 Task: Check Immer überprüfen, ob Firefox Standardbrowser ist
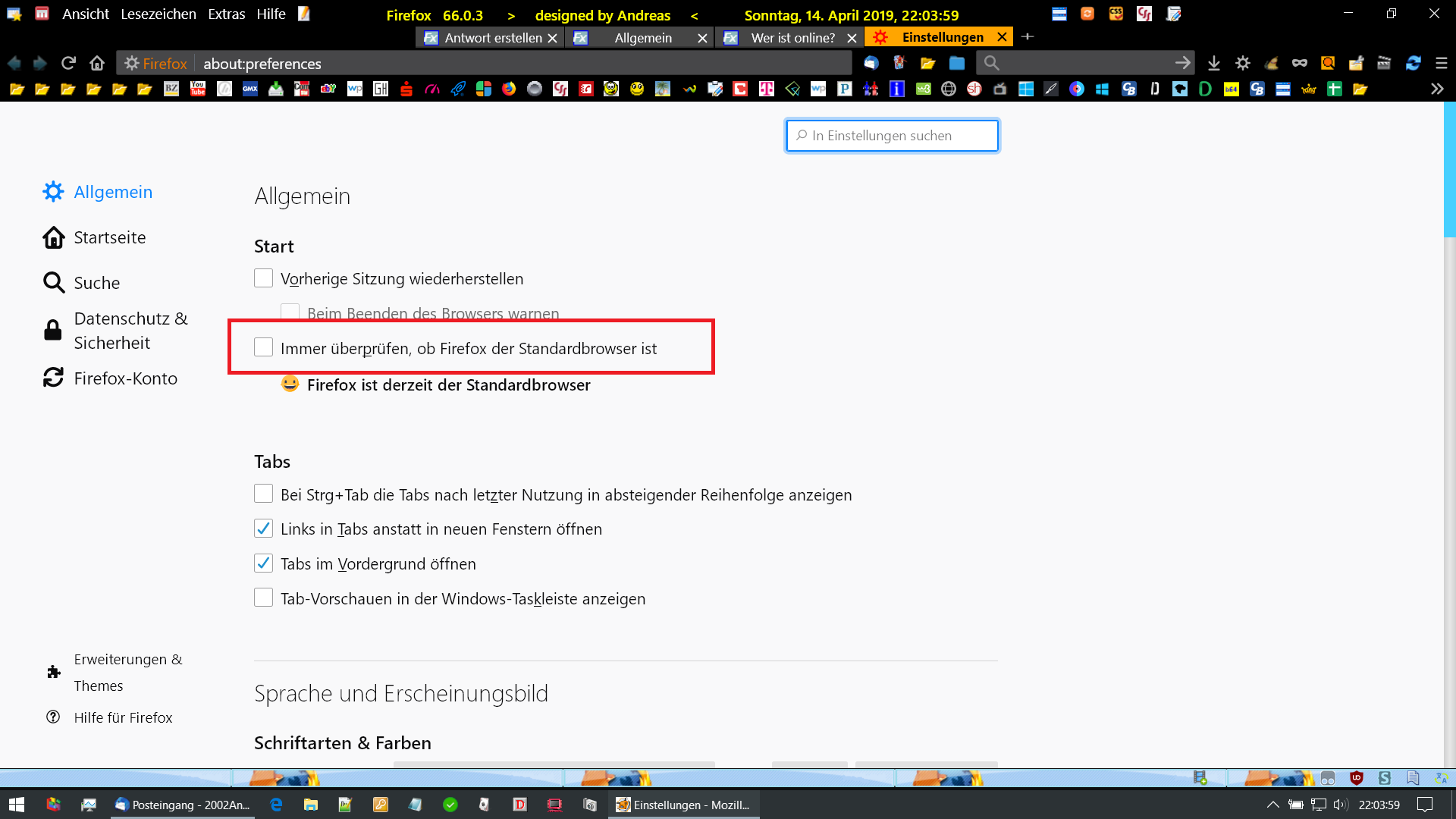(x=263, y=347)
